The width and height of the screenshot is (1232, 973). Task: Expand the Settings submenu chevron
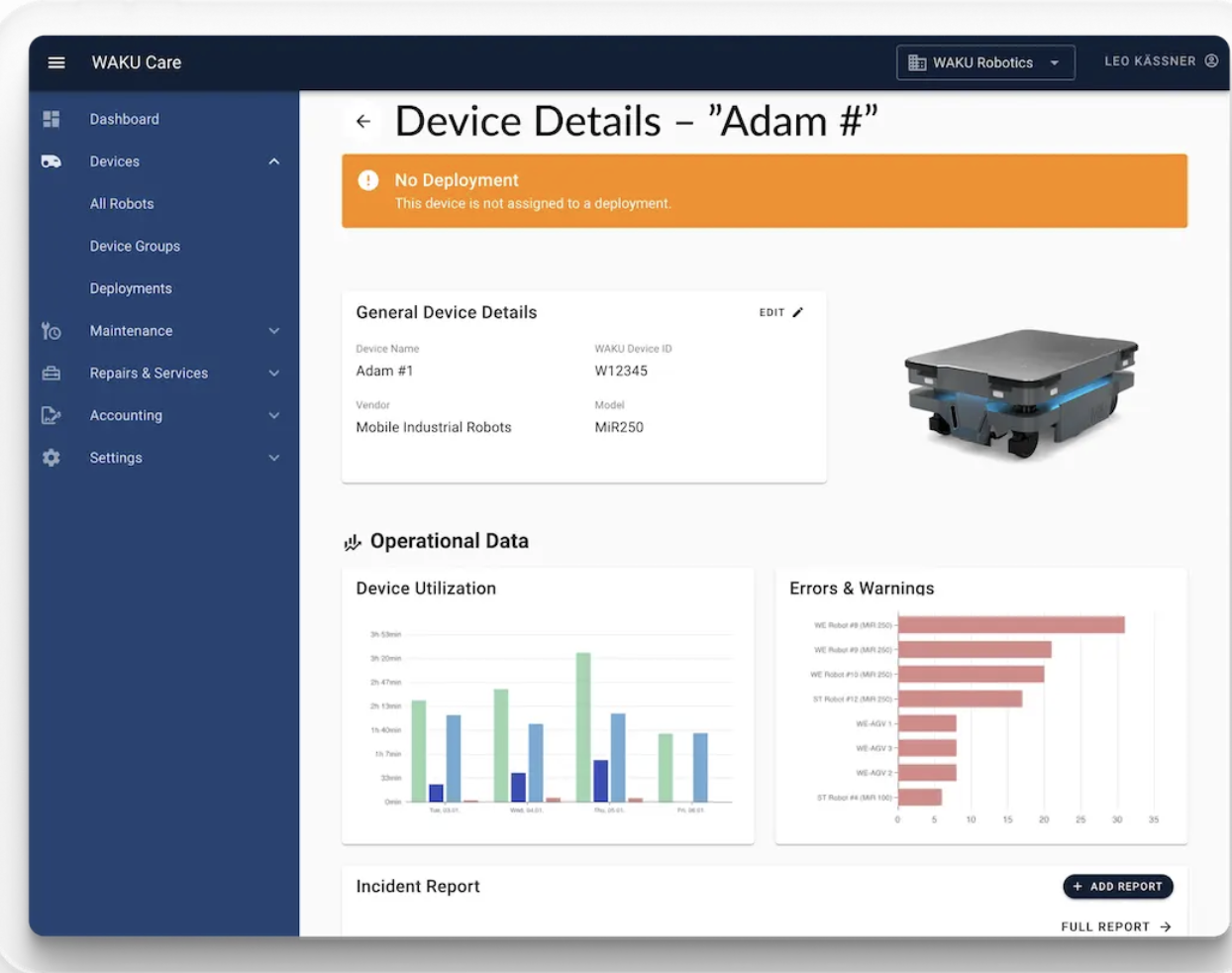coord(274,458)
